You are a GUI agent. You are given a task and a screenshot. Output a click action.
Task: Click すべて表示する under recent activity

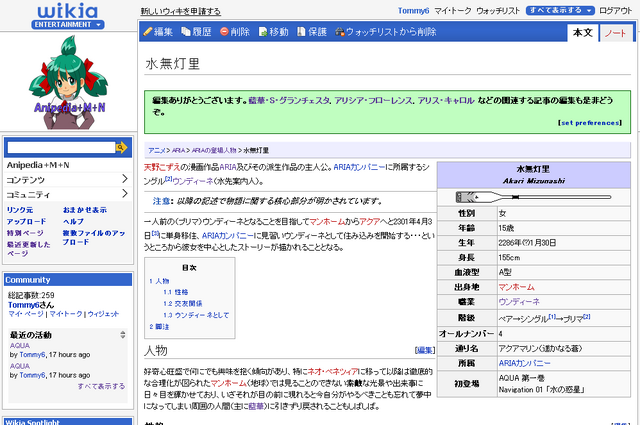click(x=101, y=386)
